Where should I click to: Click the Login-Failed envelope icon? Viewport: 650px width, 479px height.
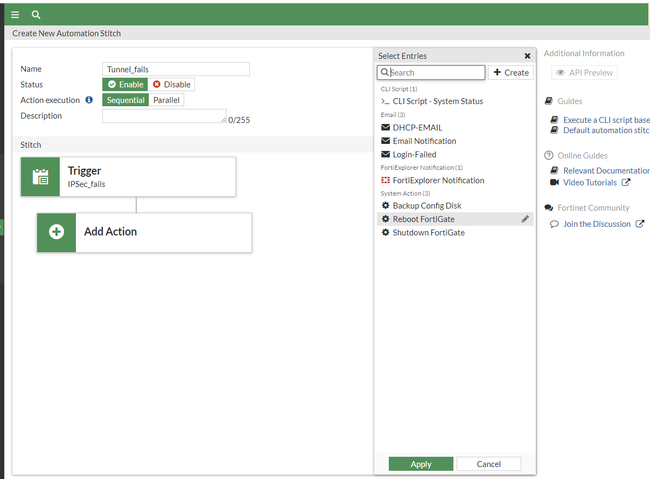(x=385, y=154)
